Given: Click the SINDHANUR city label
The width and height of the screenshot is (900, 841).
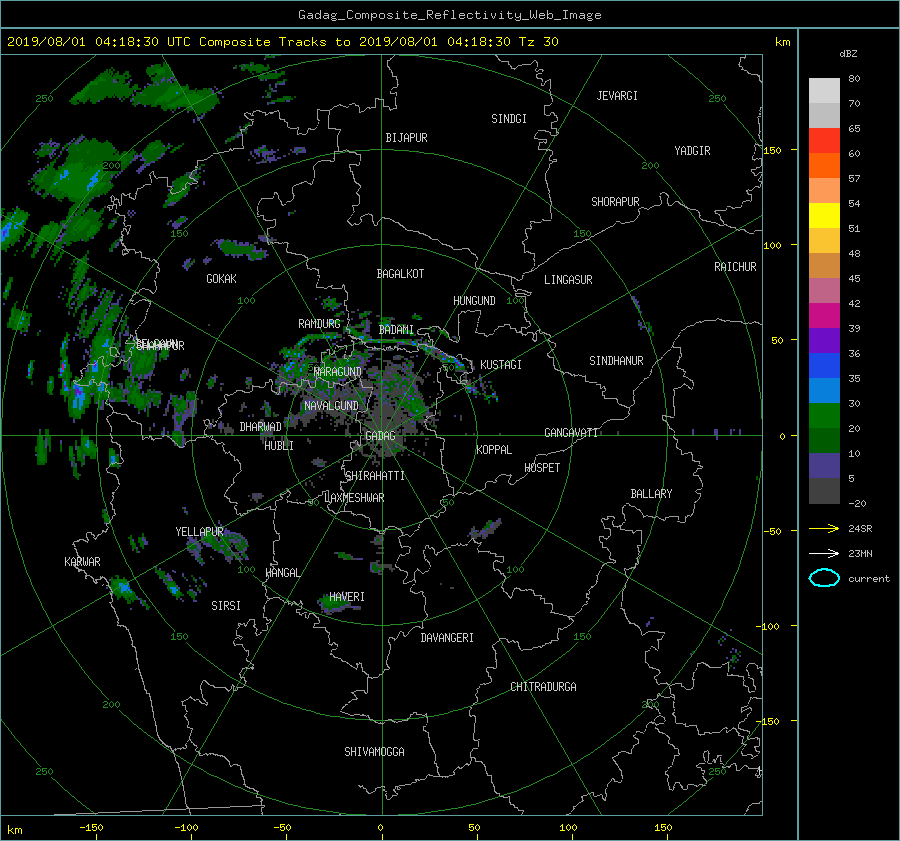Looking at the screenshot, I should click(x=616, y=361).
